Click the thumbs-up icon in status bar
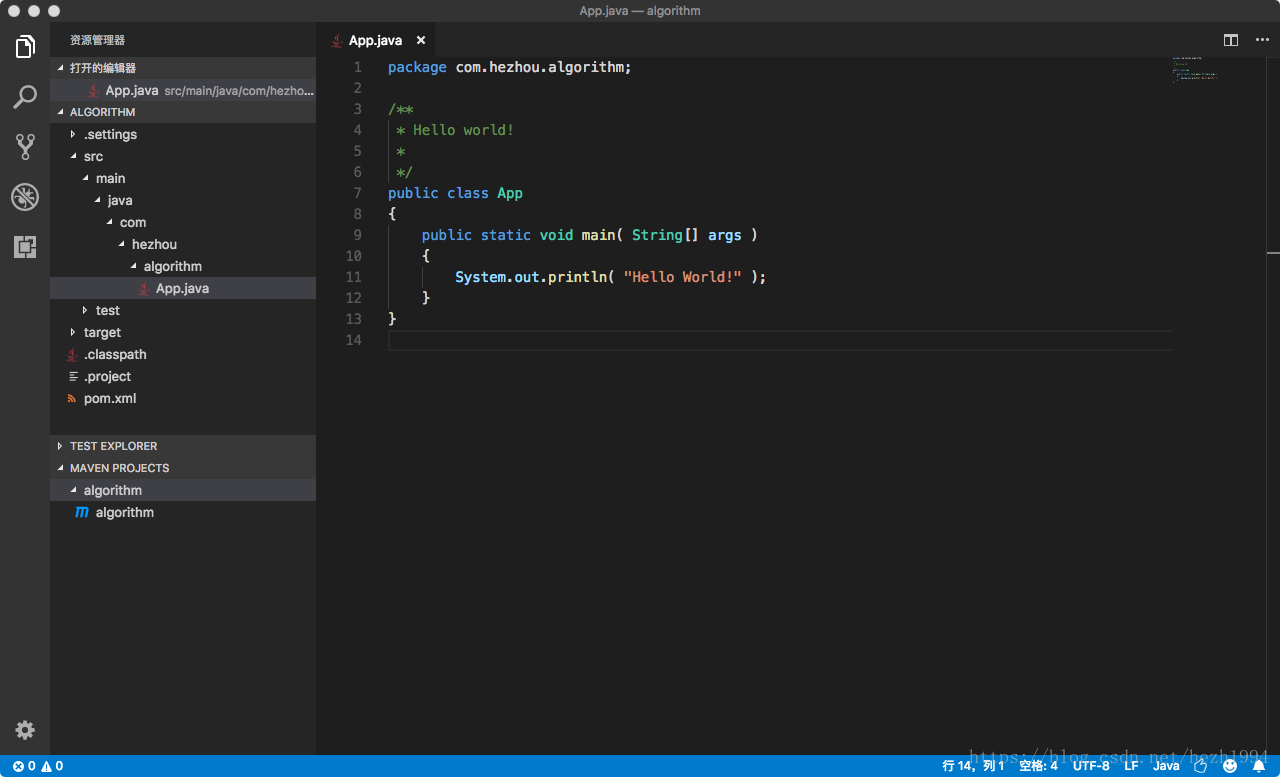 tap(1201, 766)
